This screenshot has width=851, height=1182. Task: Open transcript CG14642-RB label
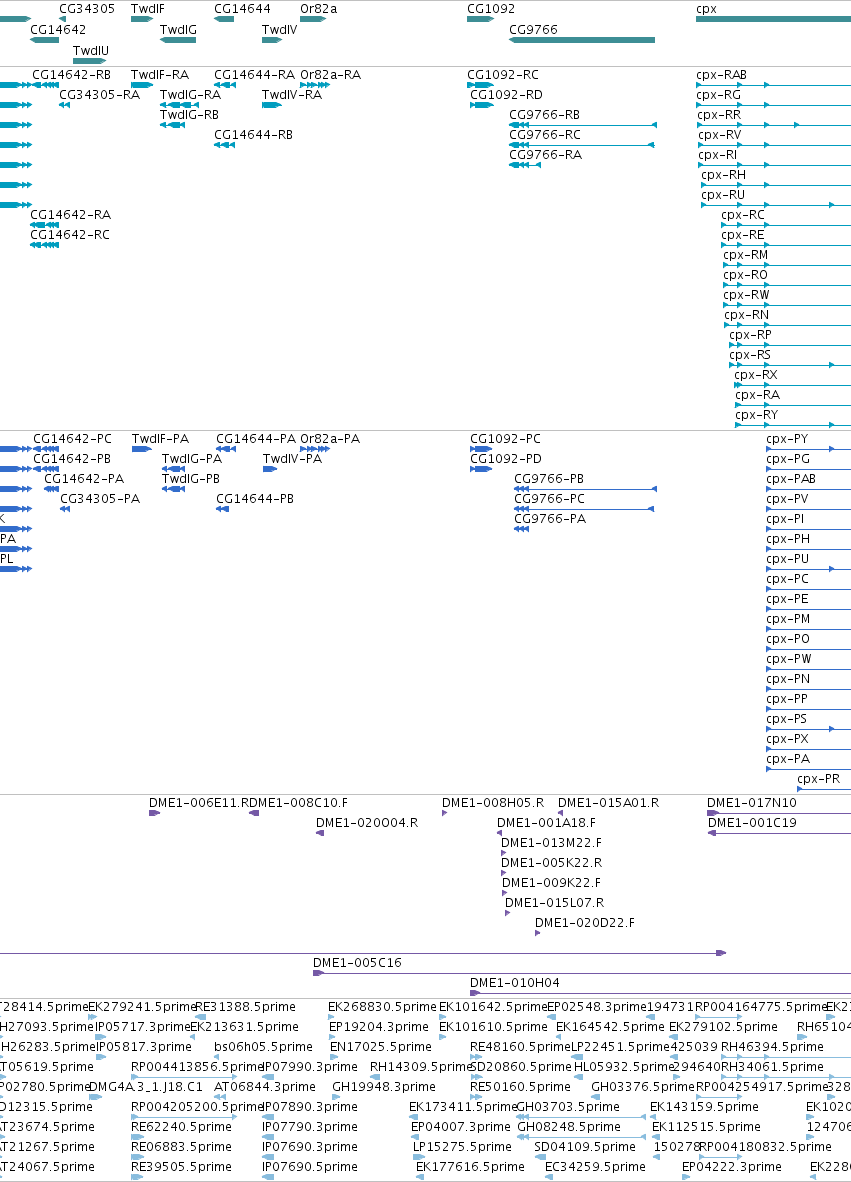71,75
